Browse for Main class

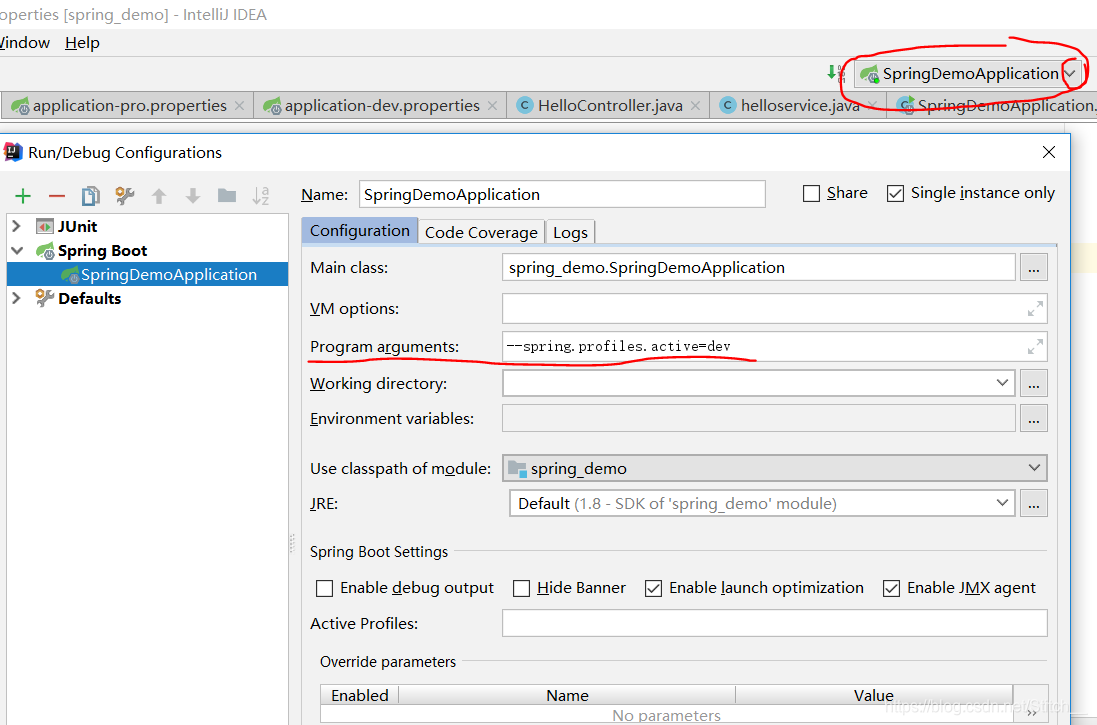click(x=1033, y=268)
